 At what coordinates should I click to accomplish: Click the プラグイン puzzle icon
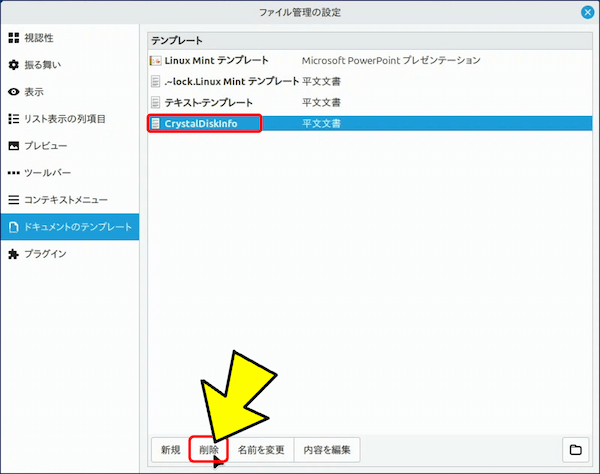(14, 254)
